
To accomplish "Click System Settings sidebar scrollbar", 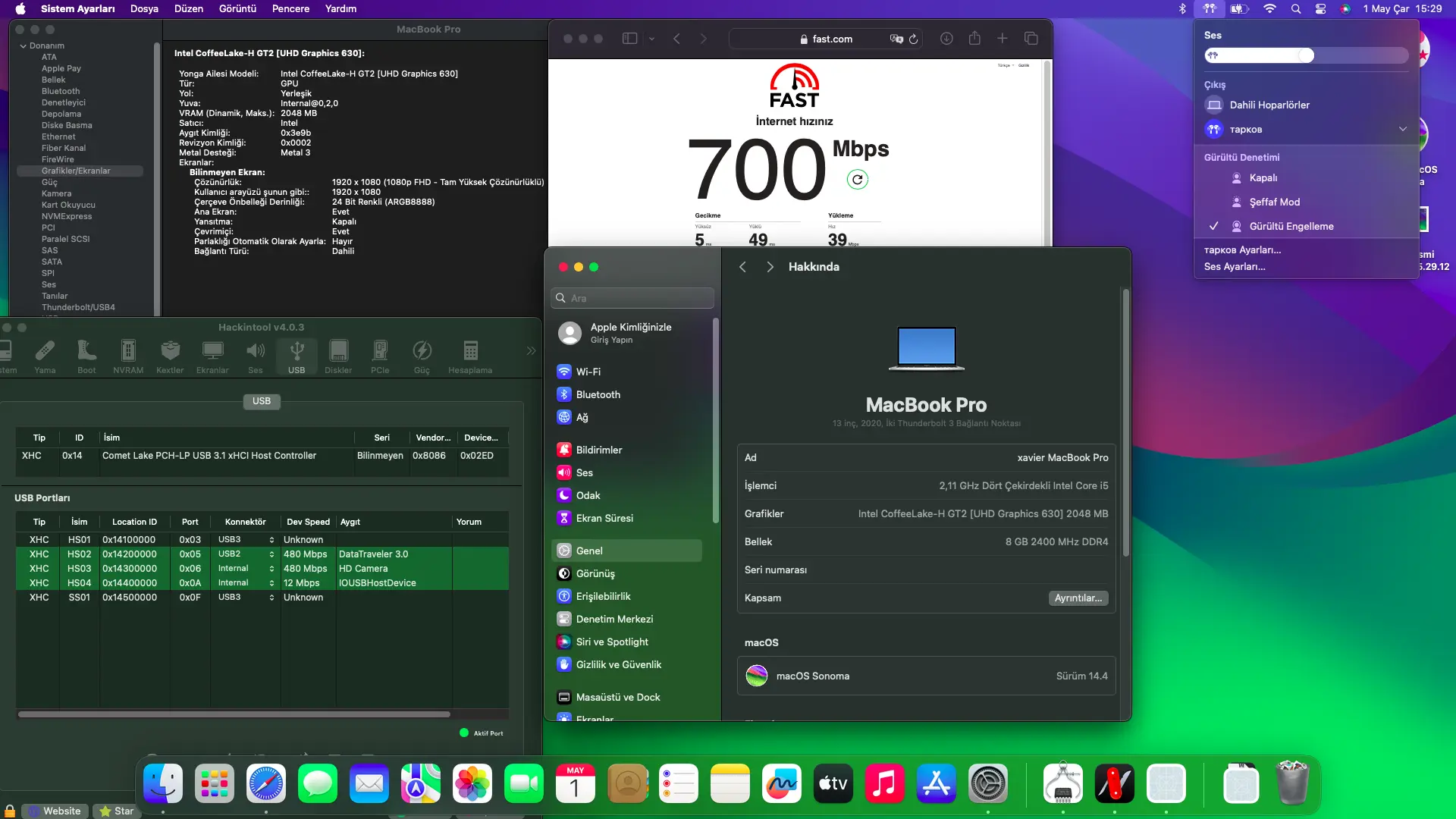I will pos(715,421).
